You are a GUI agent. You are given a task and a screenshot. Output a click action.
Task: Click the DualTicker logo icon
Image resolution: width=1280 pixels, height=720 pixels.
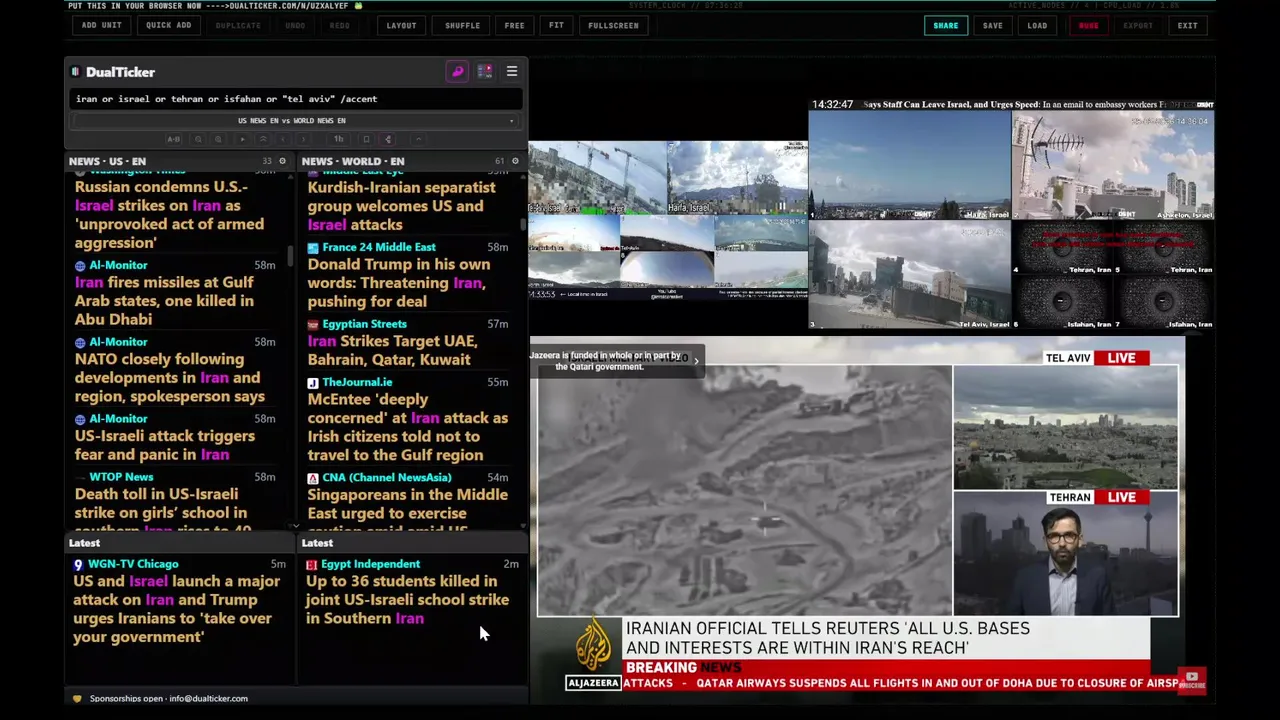[x=75, y=72]
